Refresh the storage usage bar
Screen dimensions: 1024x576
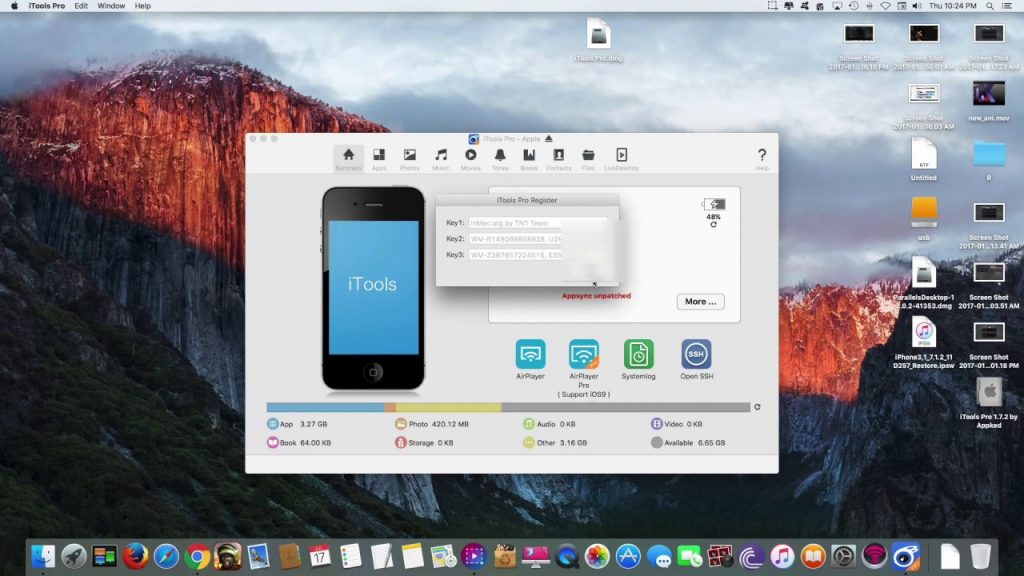point(757,407)
